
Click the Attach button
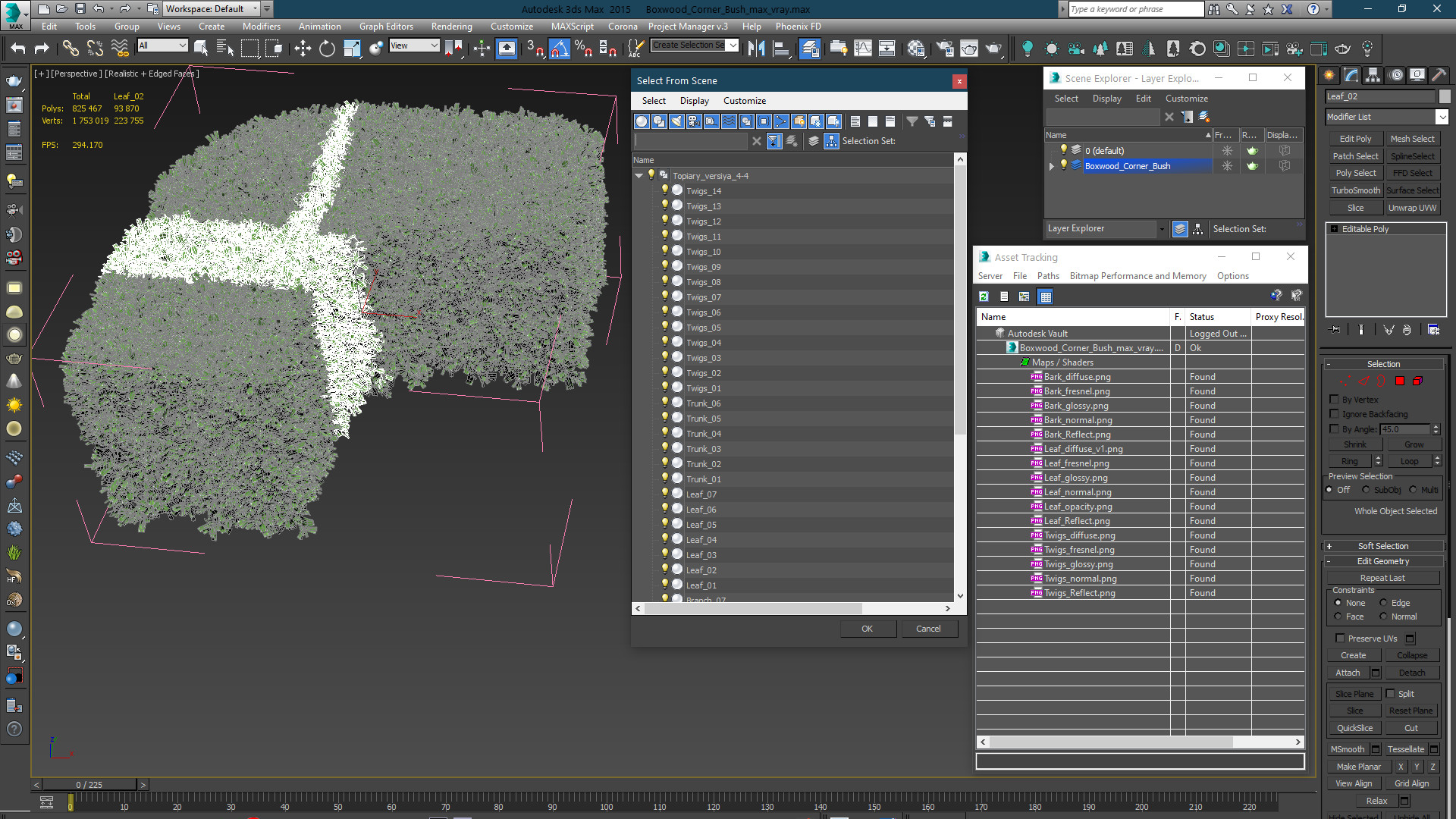pyautogui.click(x=1348, y=673)
